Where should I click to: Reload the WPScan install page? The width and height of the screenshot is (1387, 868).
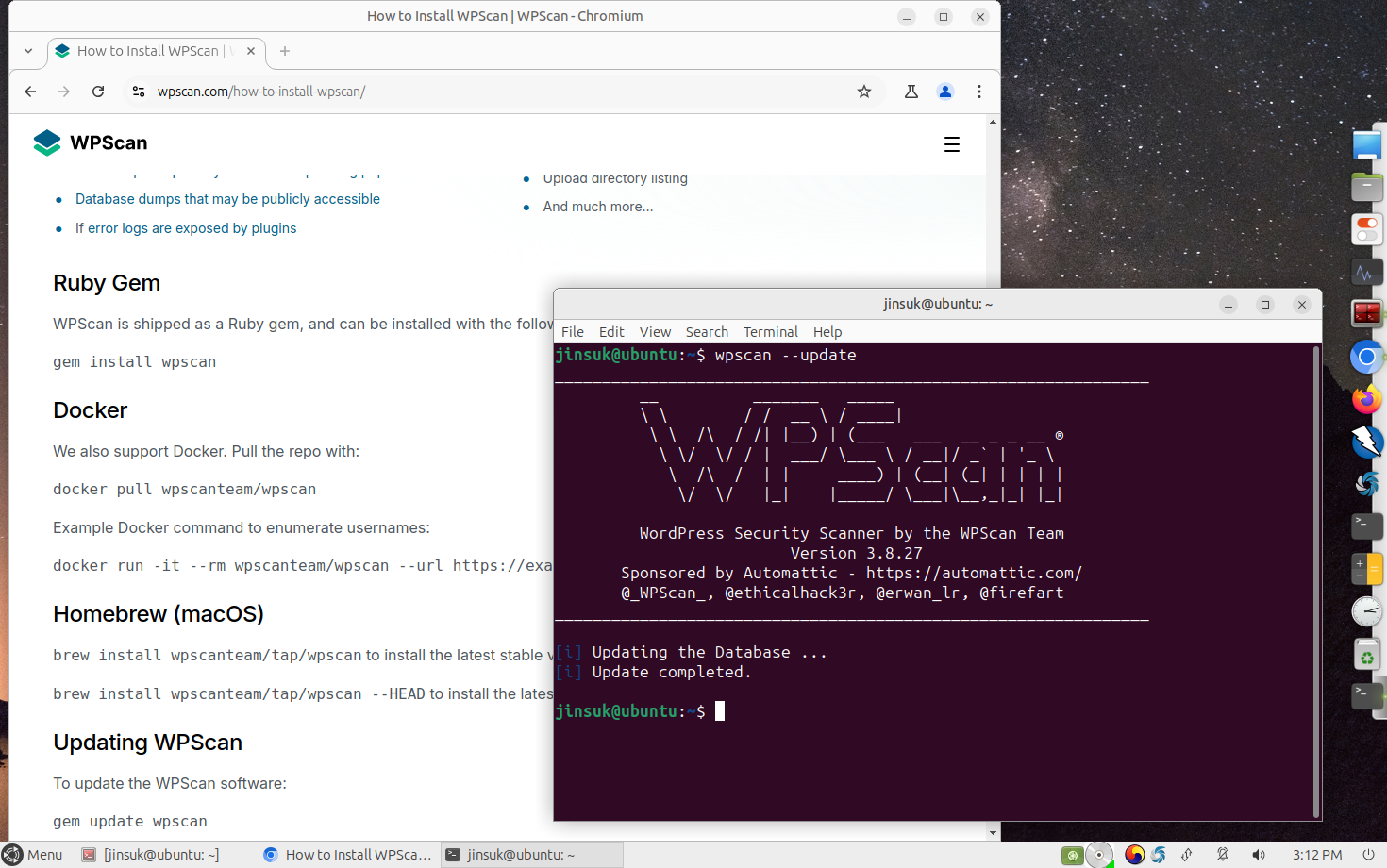[x=98, y=92]
